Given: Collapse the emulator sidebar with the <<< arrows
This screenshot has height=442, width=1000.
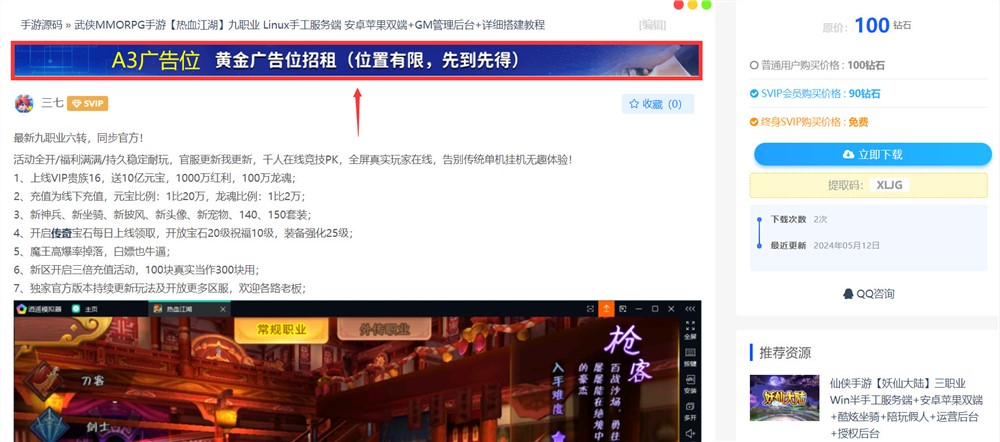Looking at the screenshot, I should pos(690,309).
